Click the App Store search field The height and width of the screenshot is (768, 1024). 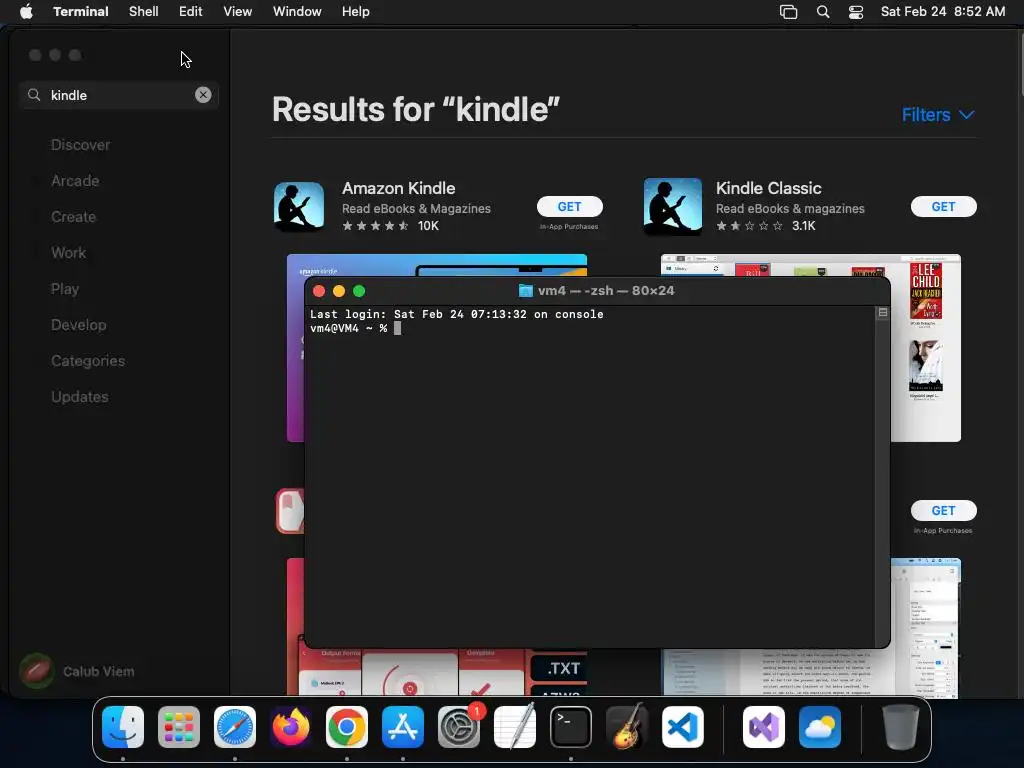[x=119, y=95]
